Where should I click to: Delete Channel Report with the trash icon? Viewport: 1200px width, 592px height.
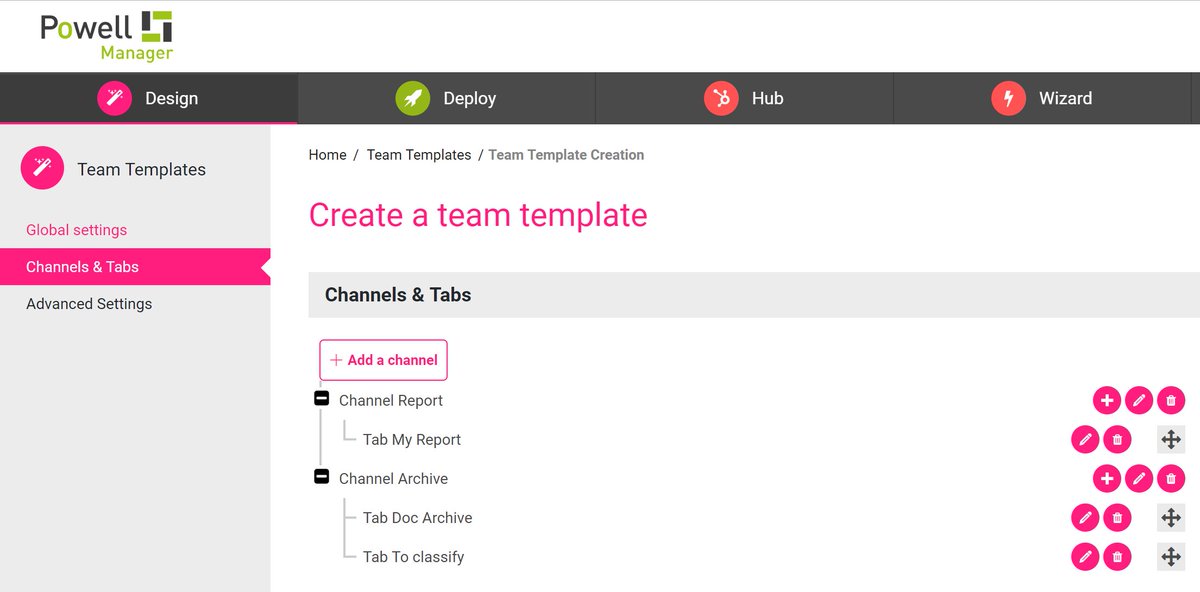click(1171, 401)
